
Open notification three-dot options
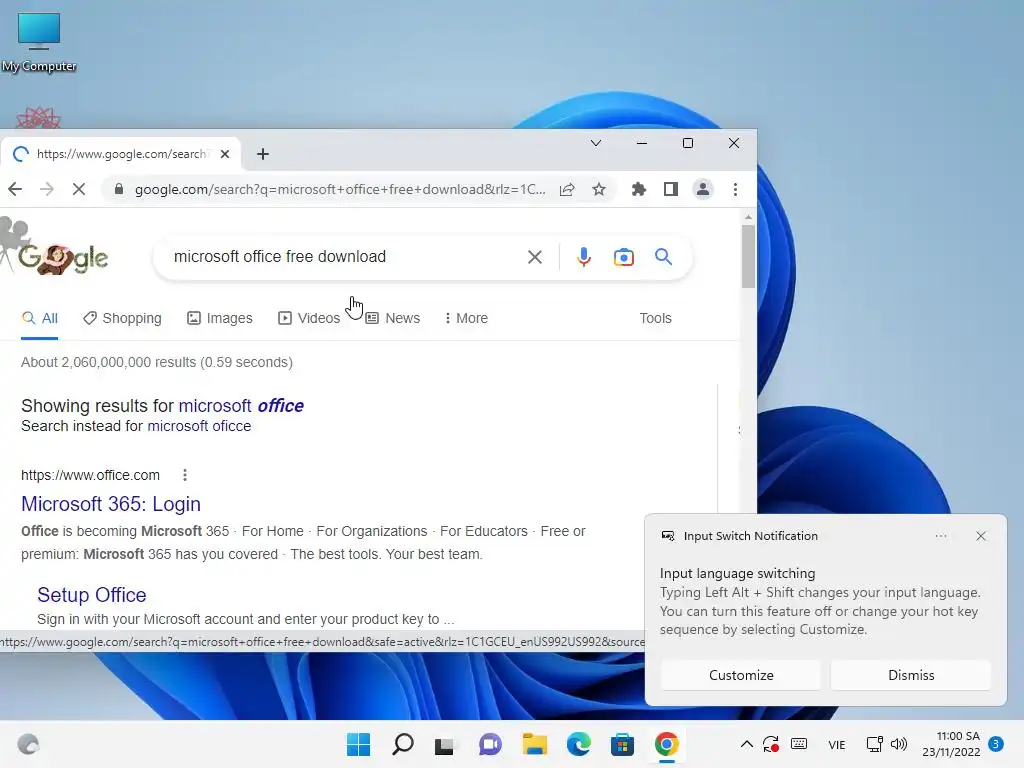[x=941, y=536]
